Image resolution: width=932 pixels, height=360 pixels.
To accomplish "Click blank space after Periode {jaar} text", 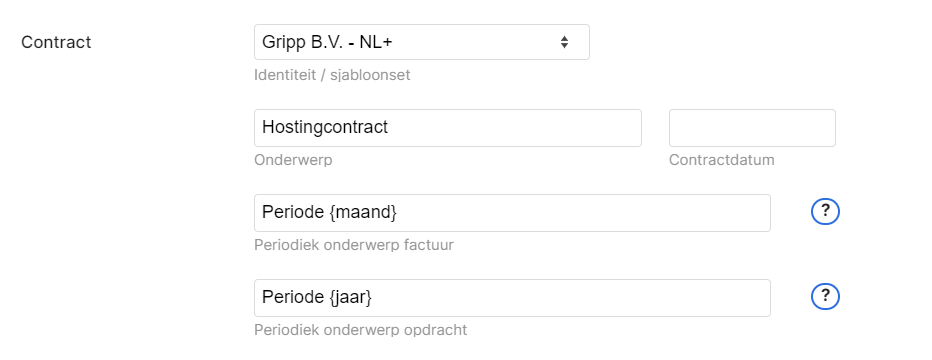I will point(571,298).
